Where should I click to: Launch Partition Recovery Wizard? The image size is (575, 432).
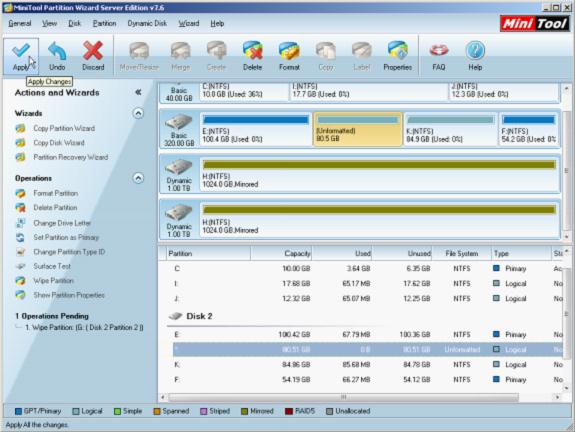point(71,157)
